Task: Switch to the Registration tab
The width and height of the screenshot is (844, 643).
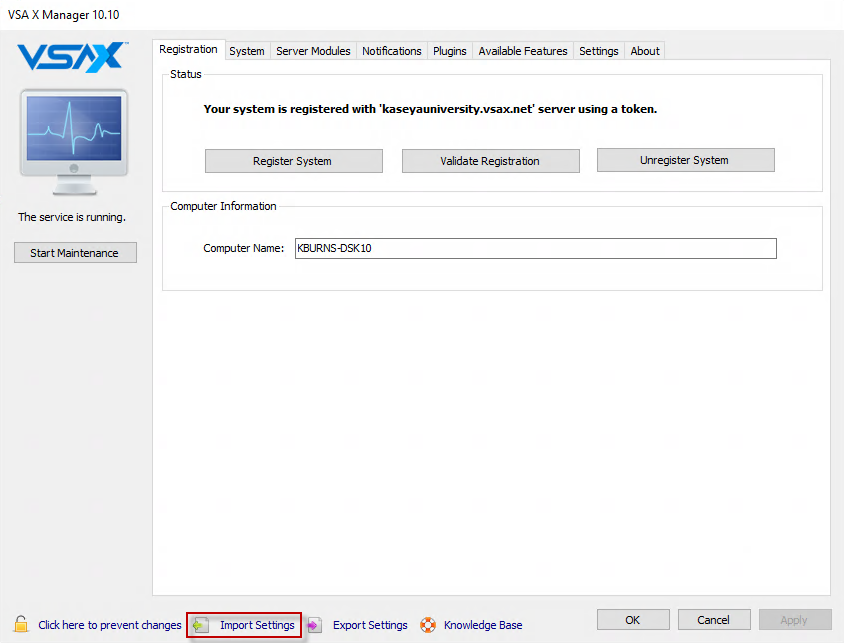Action: click(x=188, y=50)
